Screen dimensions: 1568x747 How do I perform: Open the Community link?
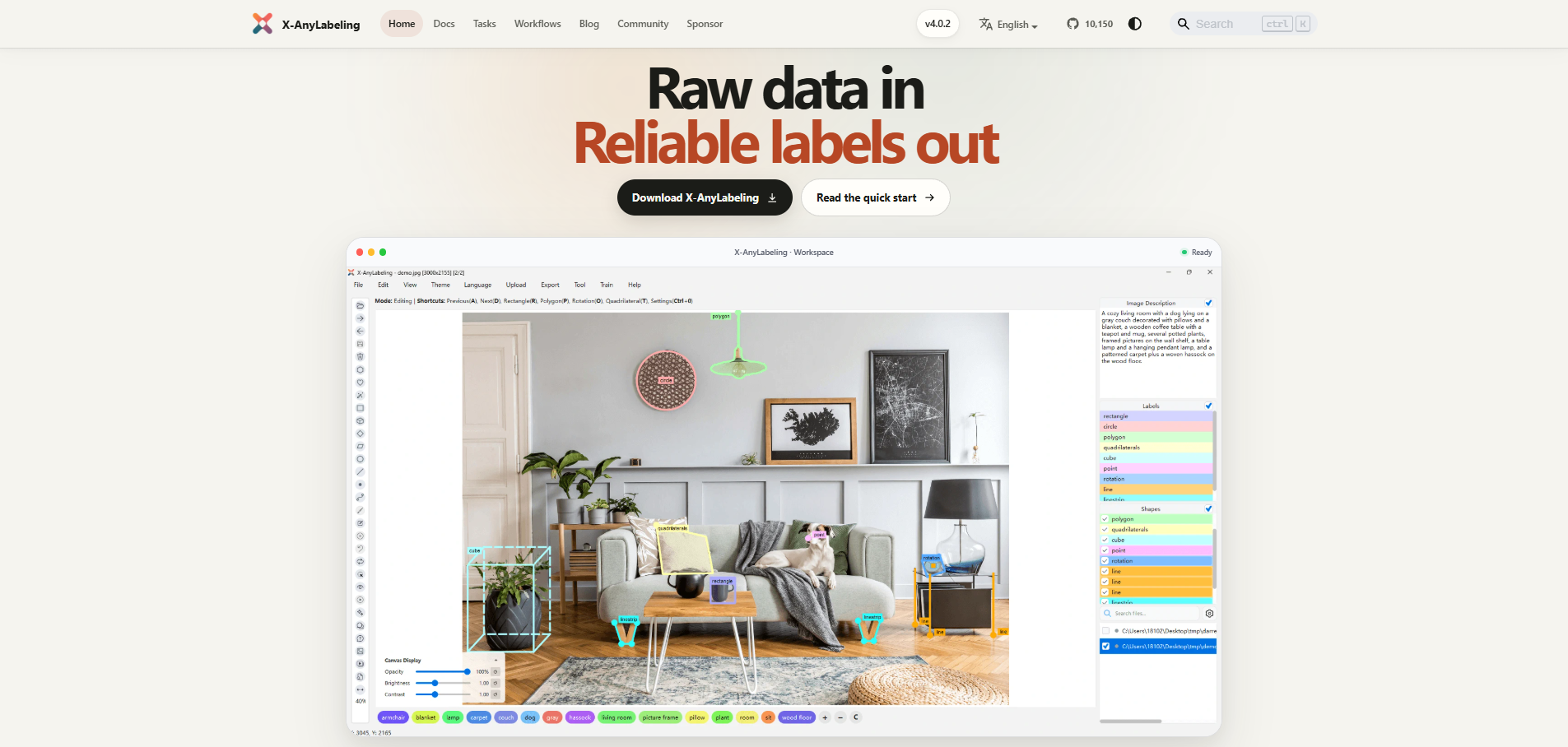tap(643, 24)
